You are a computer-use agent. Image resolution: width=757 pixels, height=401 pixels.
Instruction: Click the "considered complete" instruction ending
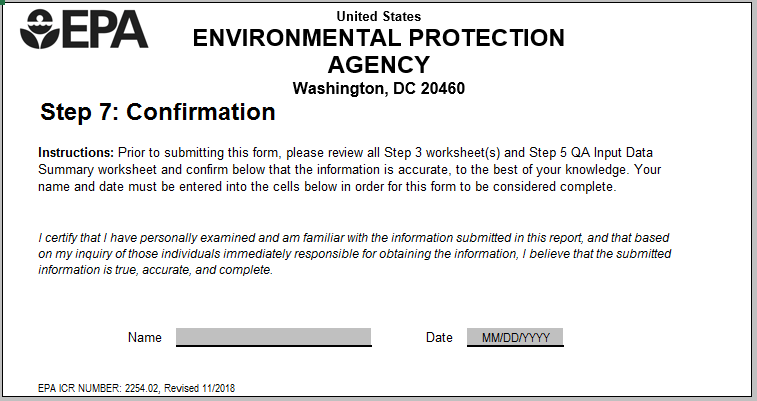point(556,186)
